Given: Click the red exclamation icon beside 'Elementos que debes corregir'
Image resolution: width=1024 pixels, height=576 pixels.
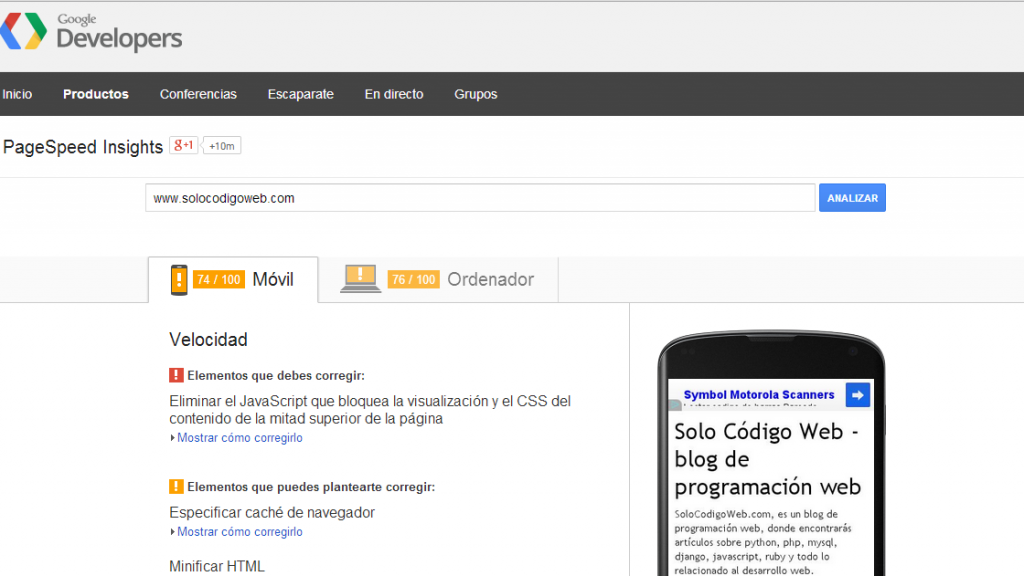Looking at the screenshot, I should tap(176, 376).
